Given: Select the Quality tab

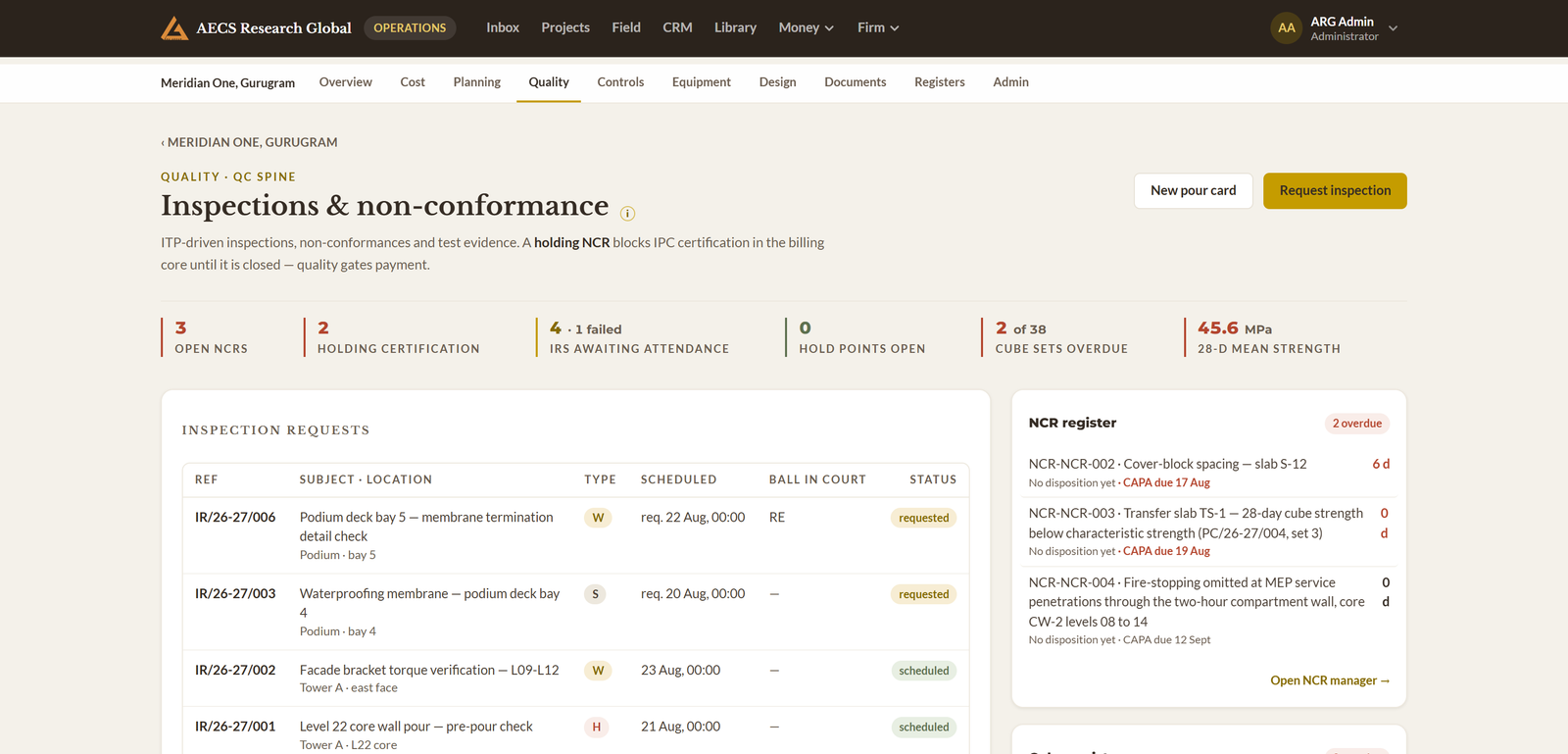Looking at the screenshot, I should coord(549,82).
